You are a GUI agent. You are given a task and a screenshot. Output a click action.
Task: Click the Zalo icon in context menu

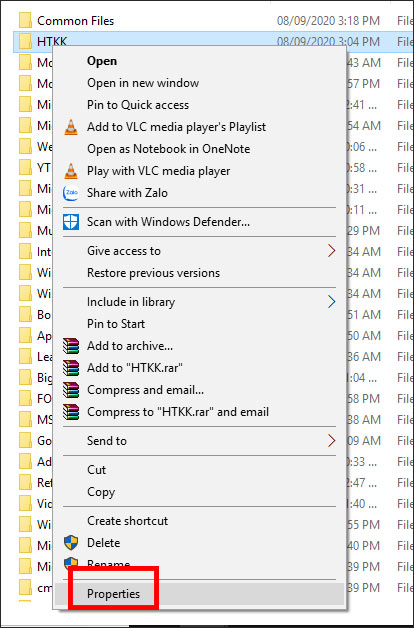click(71, 193)
